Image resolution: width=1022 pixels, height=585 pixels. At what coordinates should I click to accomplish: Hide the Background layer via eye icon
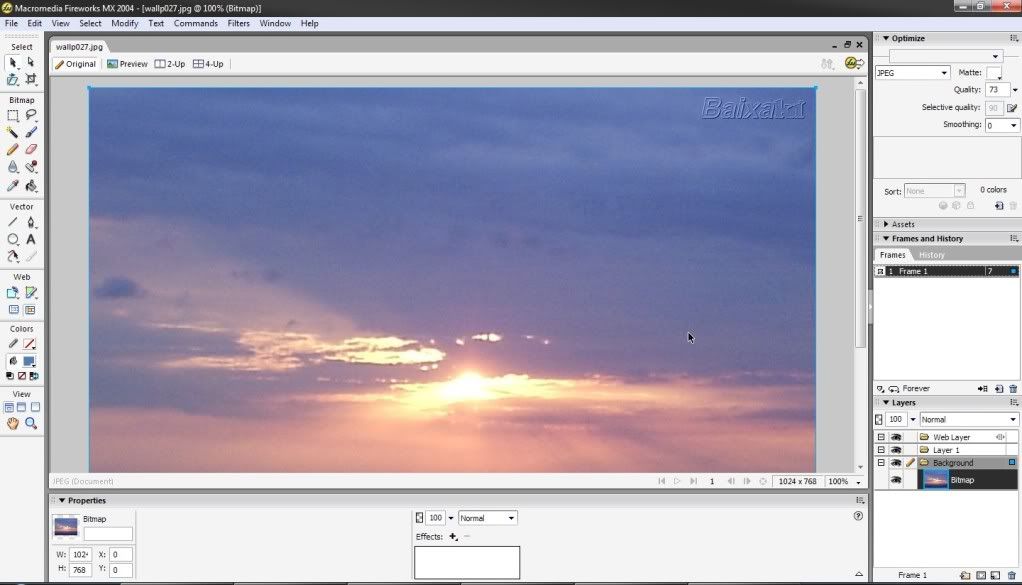pos(896,463)
